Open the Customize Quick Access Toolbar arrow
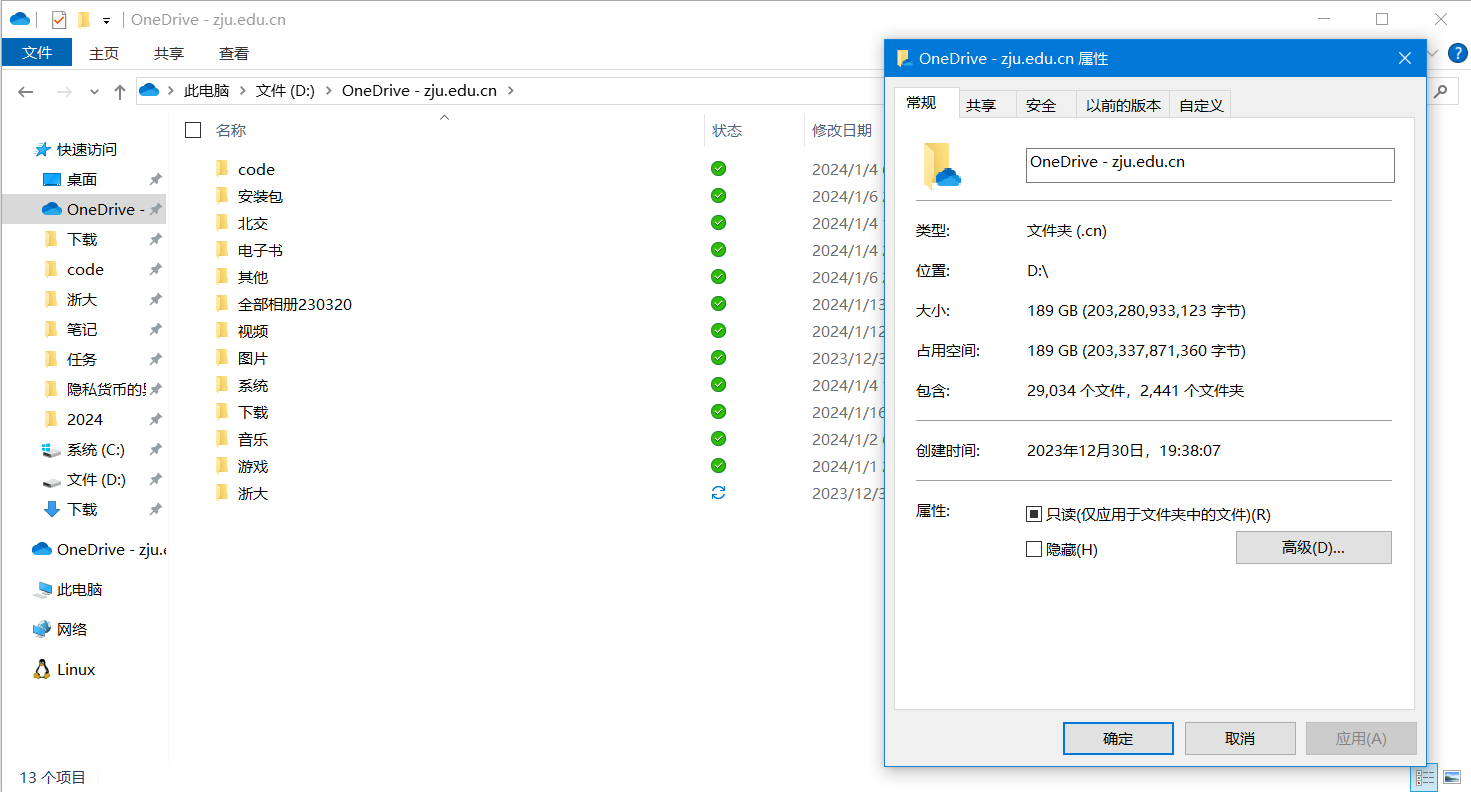Viewport: 1471px width, 792px height. pos(106,20)
